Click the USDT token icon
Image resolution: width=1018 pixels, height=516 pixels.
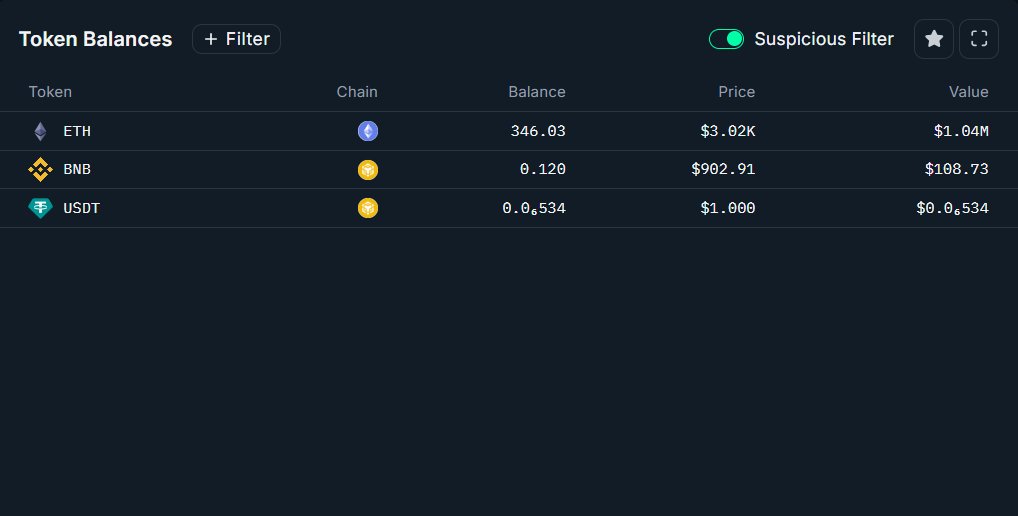(40, 208)
